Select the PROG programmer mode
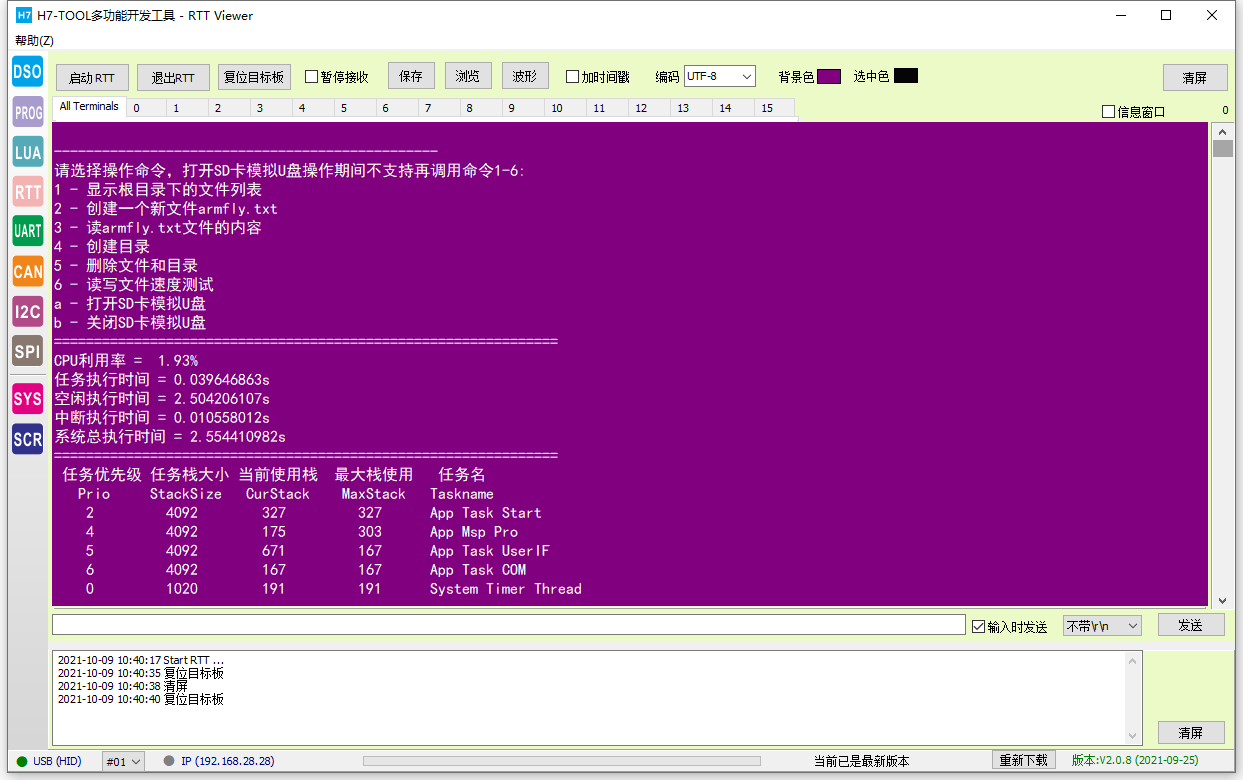 [x=27, y=112]
